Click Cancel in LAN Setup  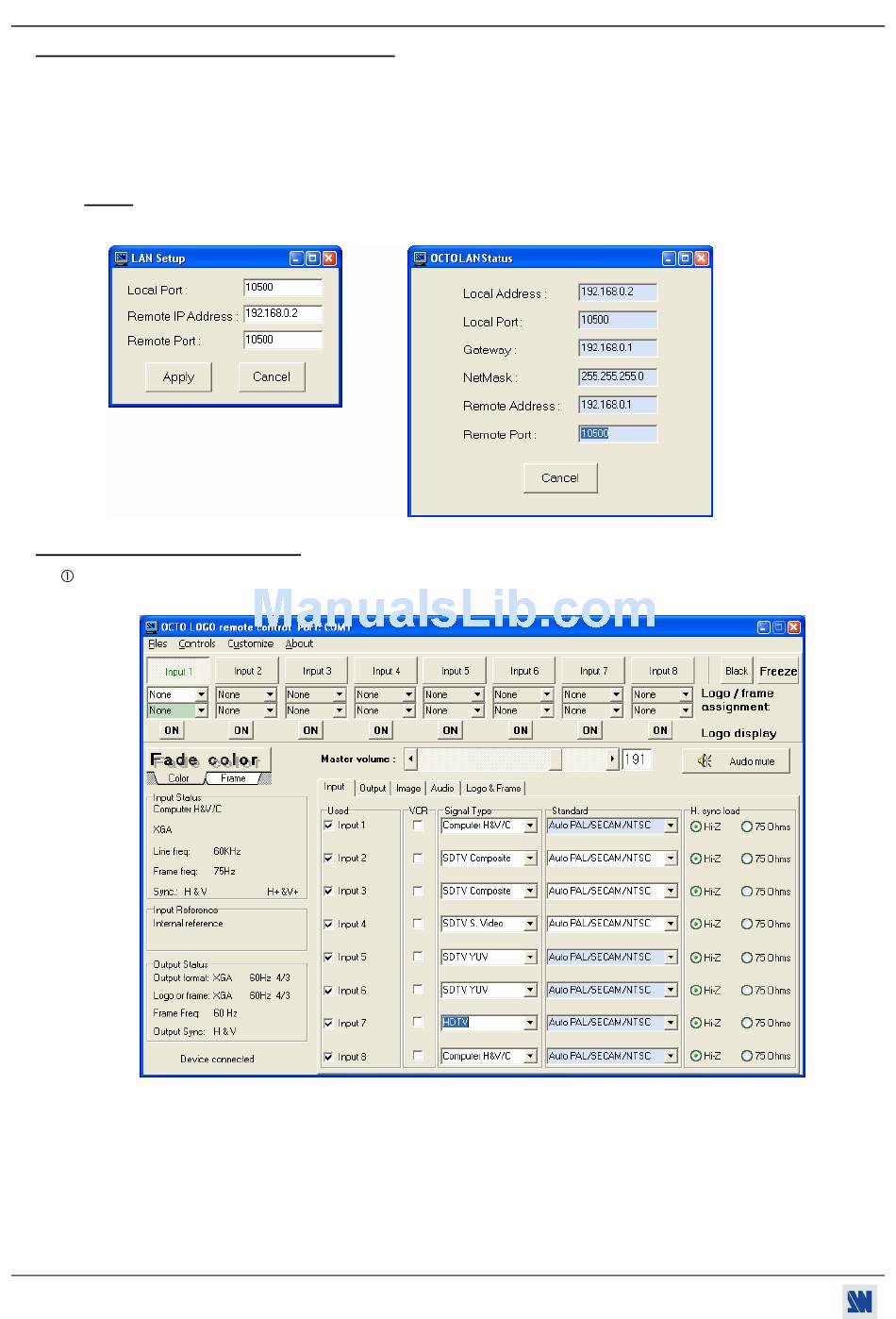pyautogui.click(x=272, y=376)
